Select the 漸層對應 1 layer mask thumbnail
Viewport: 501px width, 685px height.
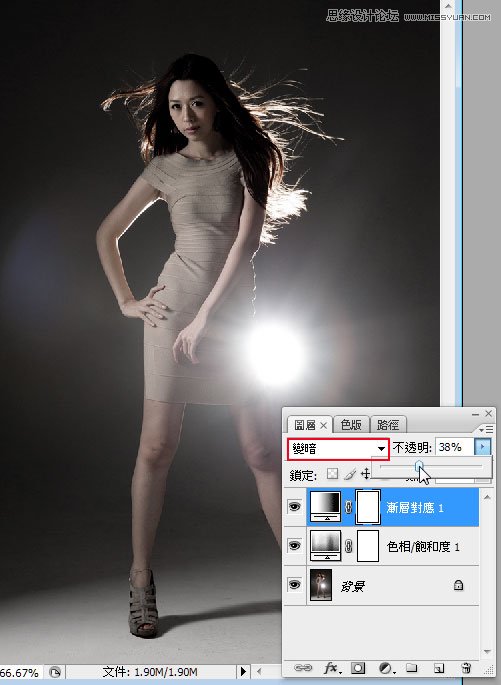[x=368, y=507]
